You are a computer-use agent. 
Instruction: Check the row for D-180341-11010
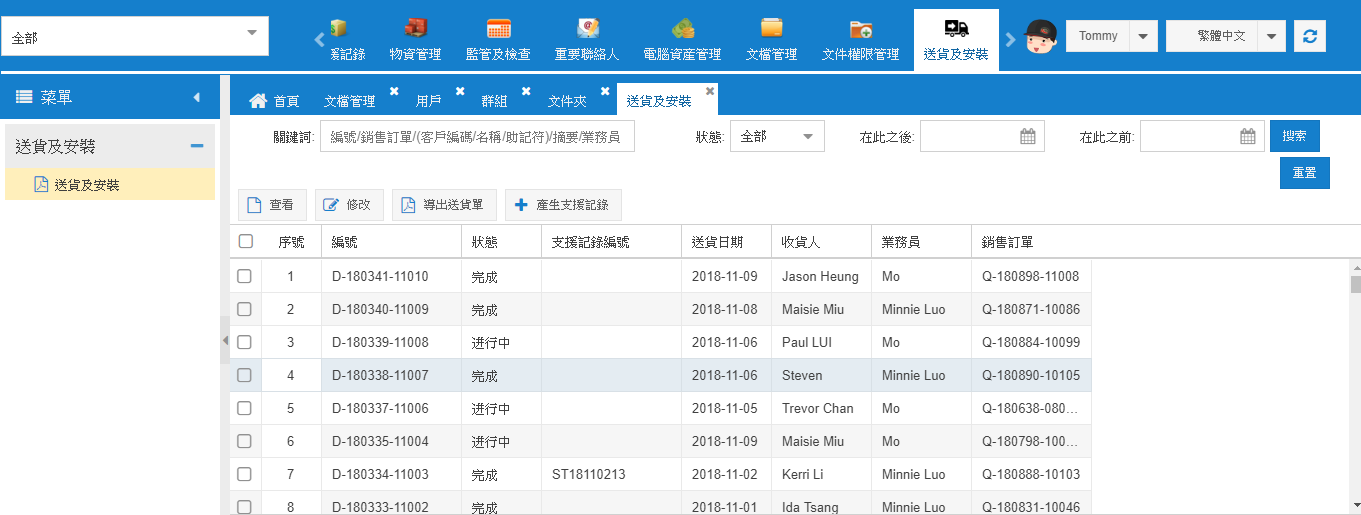pos(244,276)
